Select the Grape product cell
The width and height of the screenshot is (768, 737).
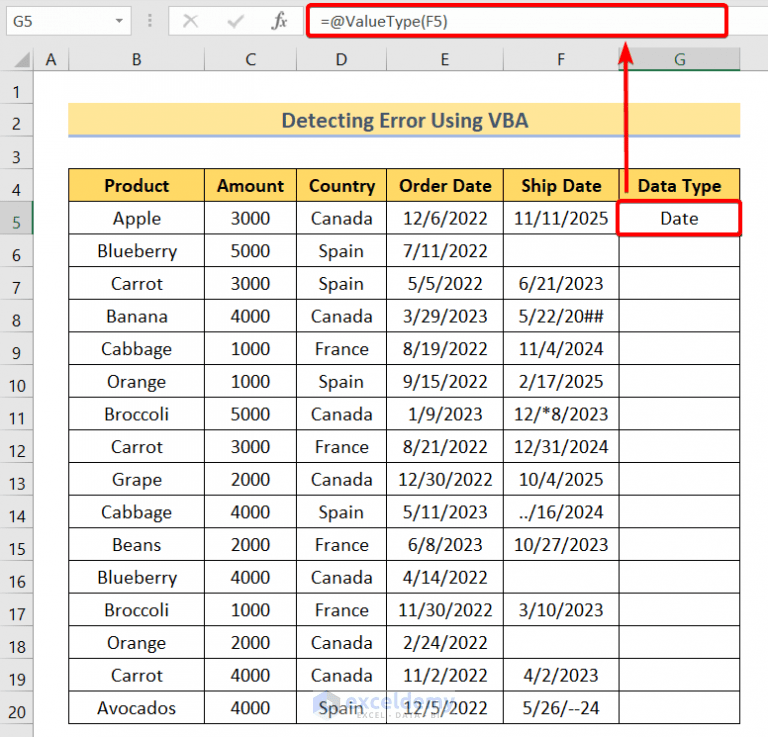tap(137, 479)
